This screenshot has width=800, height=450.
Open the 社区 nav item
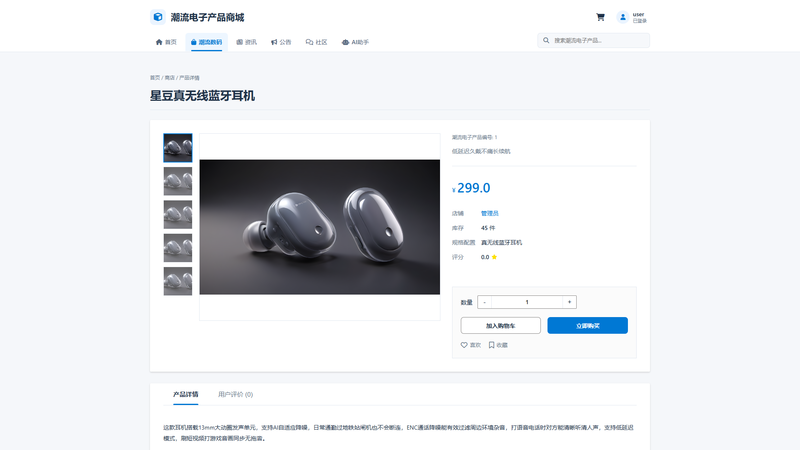pos(316,42)
